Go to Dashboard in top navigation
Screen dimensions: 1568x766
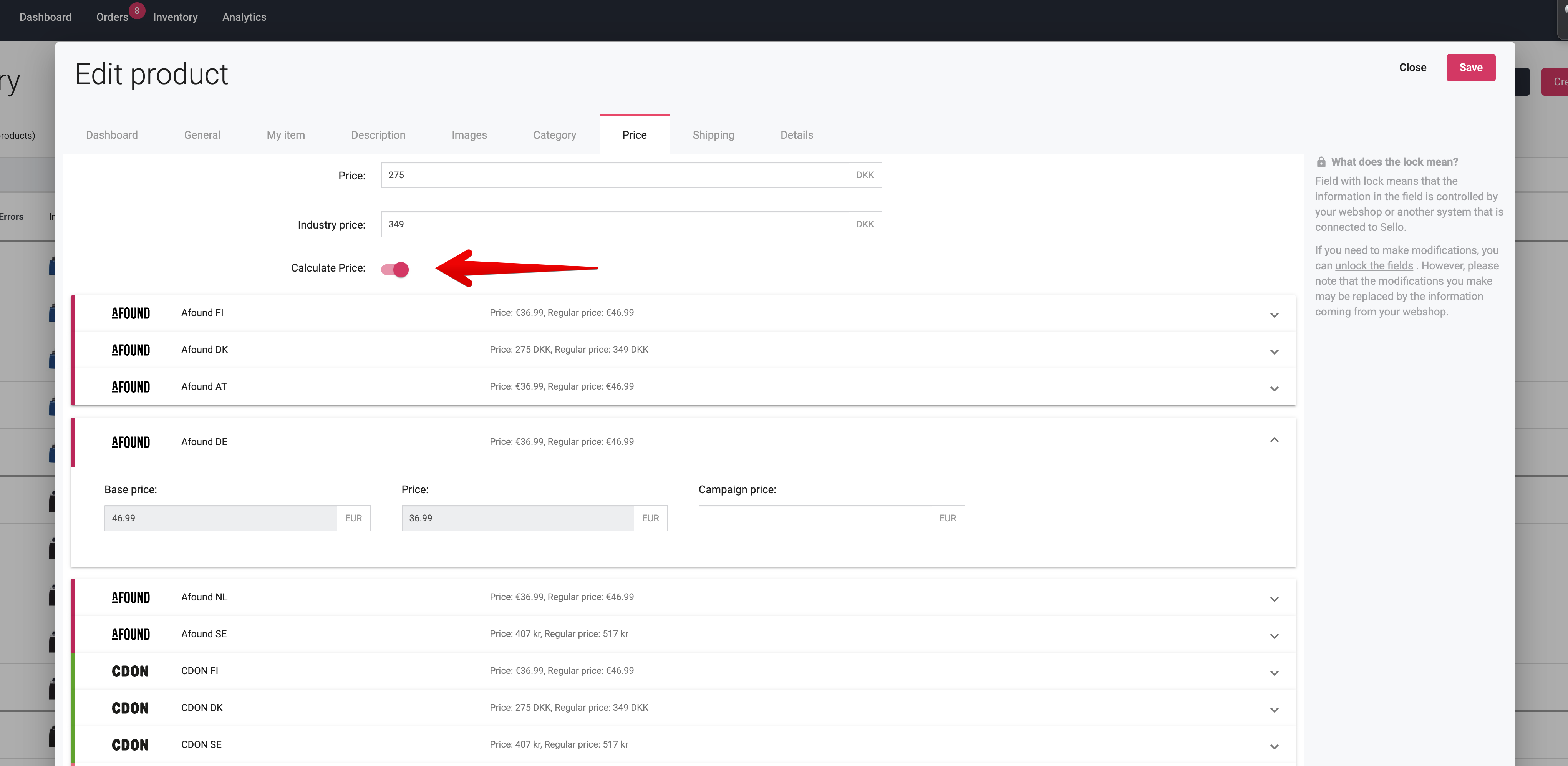pos(46,17)
